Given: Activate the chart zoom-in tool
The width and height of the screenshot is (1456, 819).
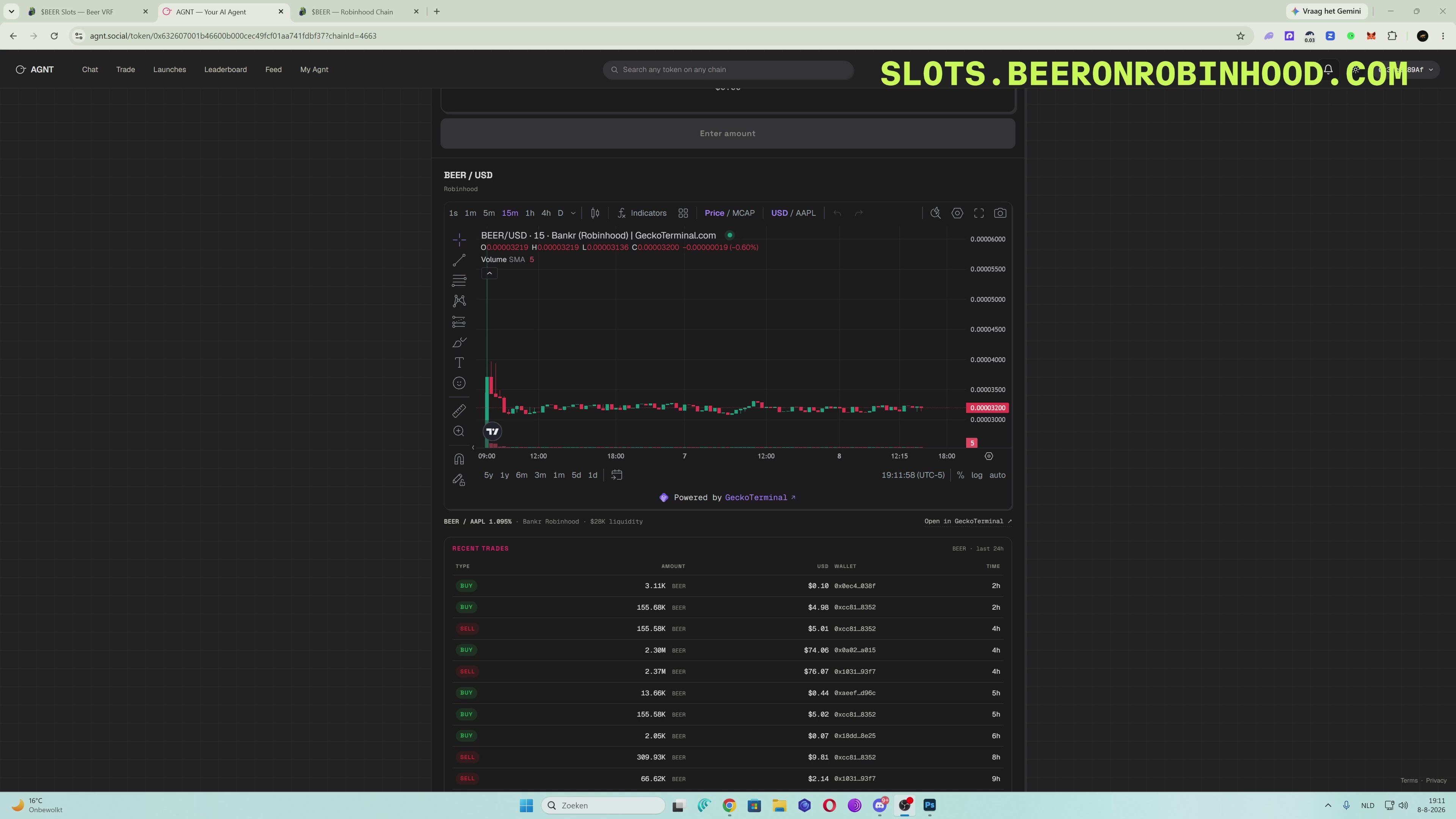Looking at the screenshot, I should 459,431.
